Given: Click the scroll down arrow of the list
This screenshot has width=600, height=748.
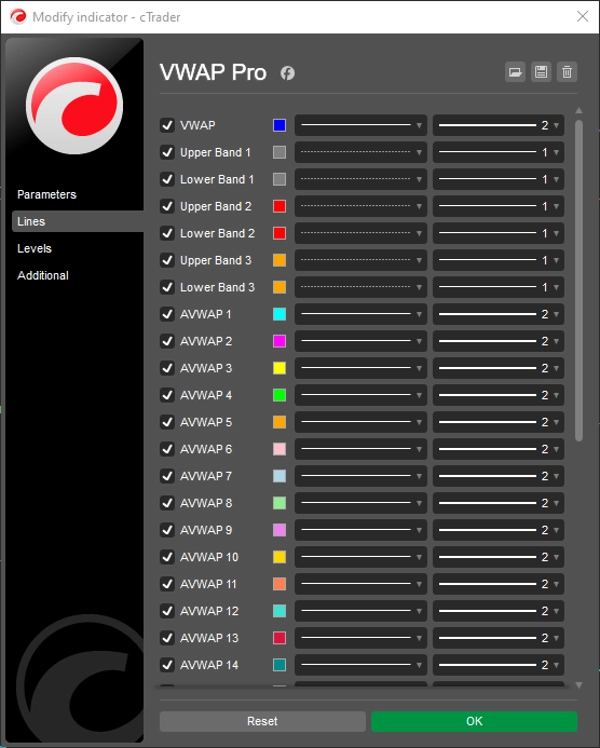Looking at the screenshot, I should pos(578,685).
